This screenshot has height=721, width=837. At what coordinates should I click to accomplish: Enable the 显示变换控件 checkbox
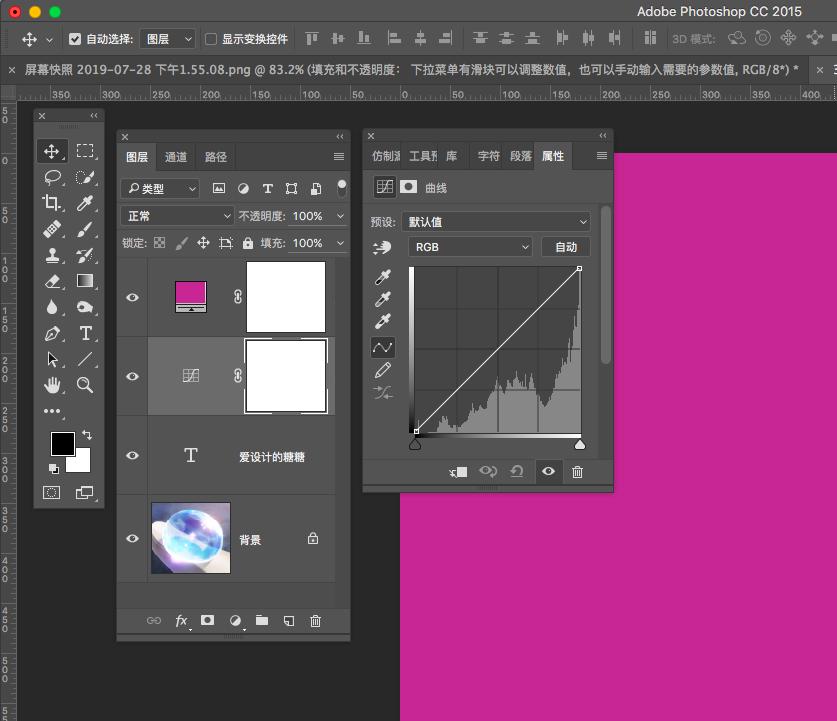211,39
